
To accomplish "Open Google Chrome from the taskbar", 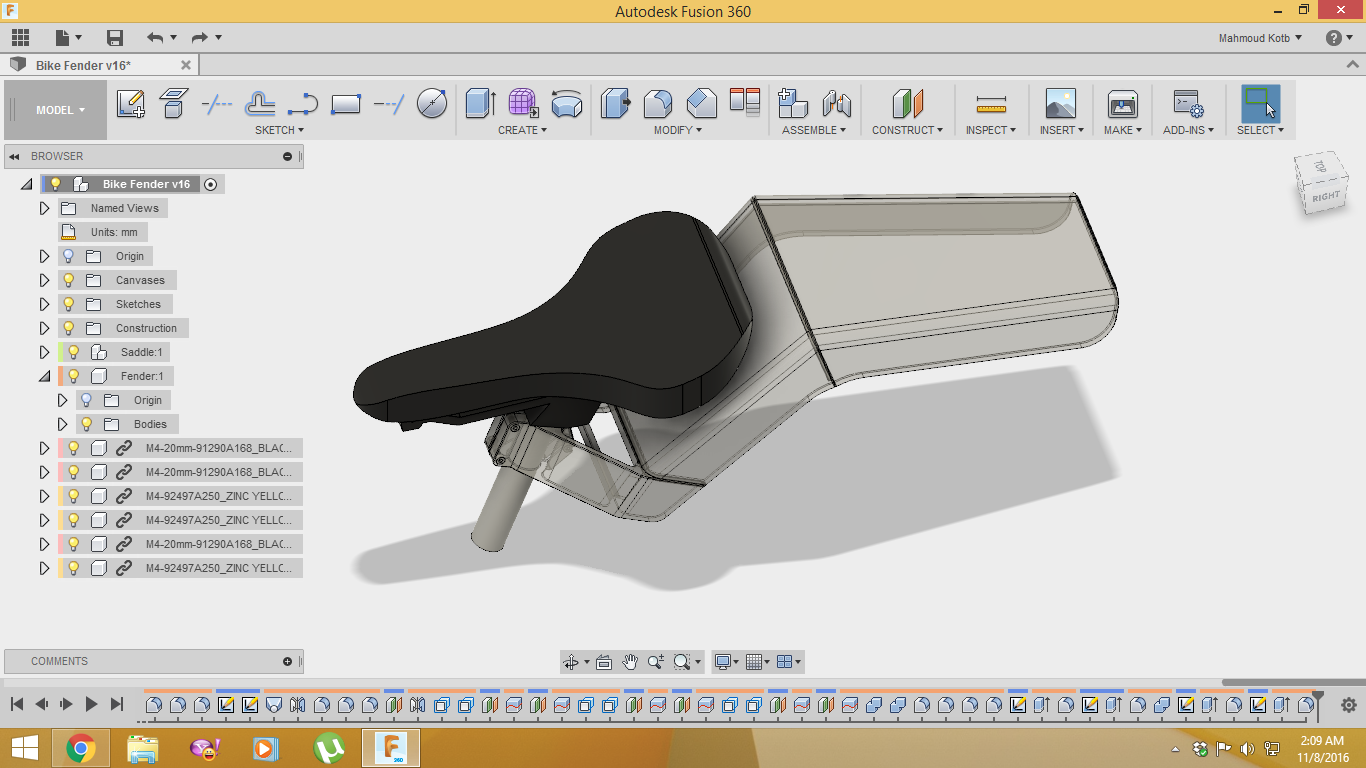I will click(81, 748).
